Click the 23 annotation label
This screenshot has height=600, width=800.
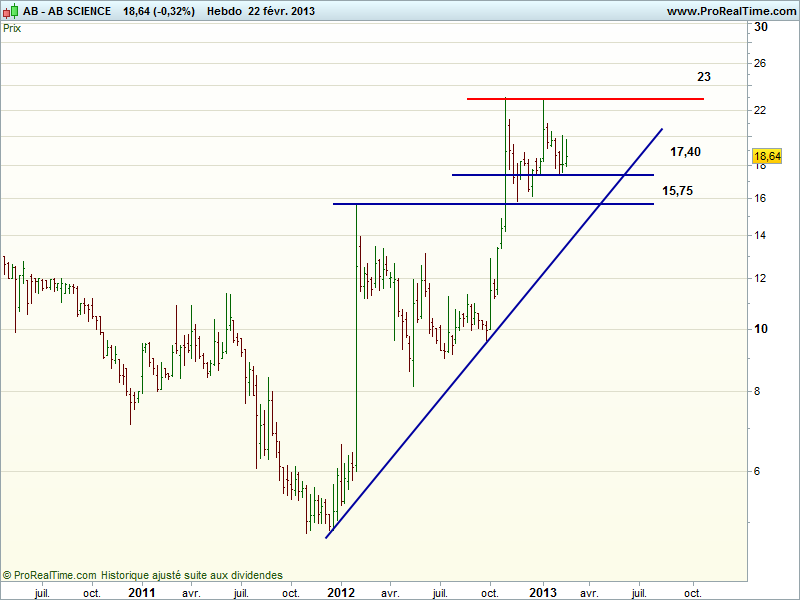click(704, 77)
